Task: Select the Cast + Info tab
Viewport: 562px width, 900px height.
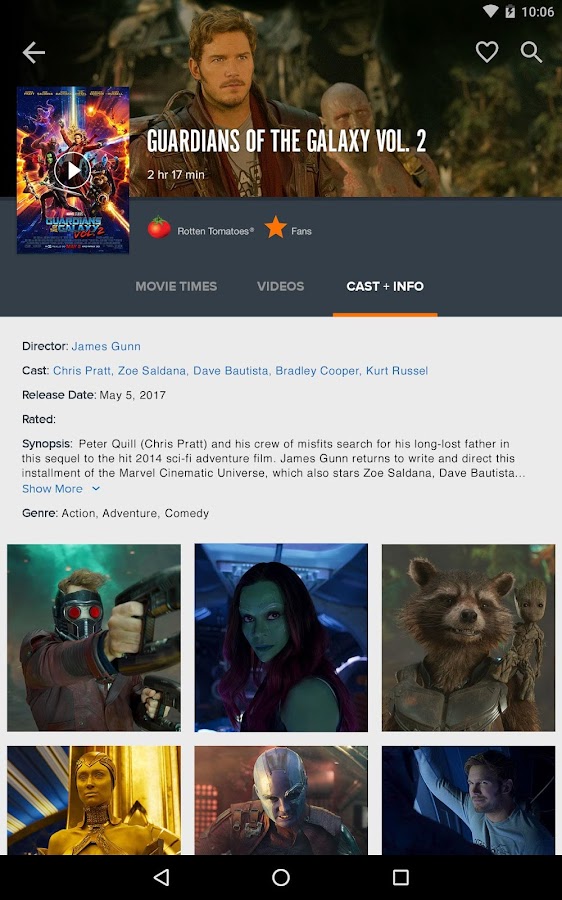Action: point(385,286)
